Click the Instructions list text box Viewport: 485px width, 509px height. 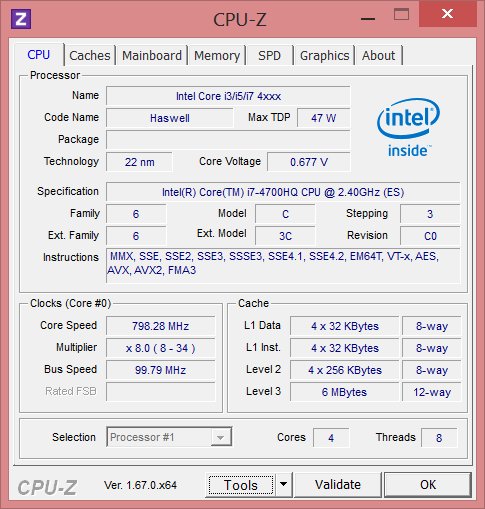click(283, 265)
